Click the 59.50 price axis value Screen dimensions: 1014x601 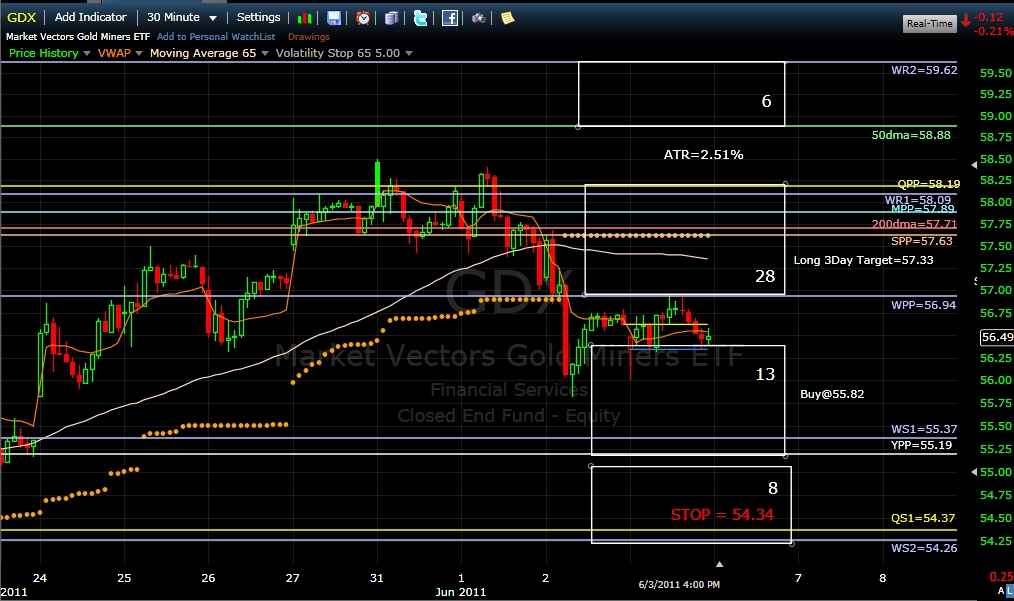click(x=996, y=73)
